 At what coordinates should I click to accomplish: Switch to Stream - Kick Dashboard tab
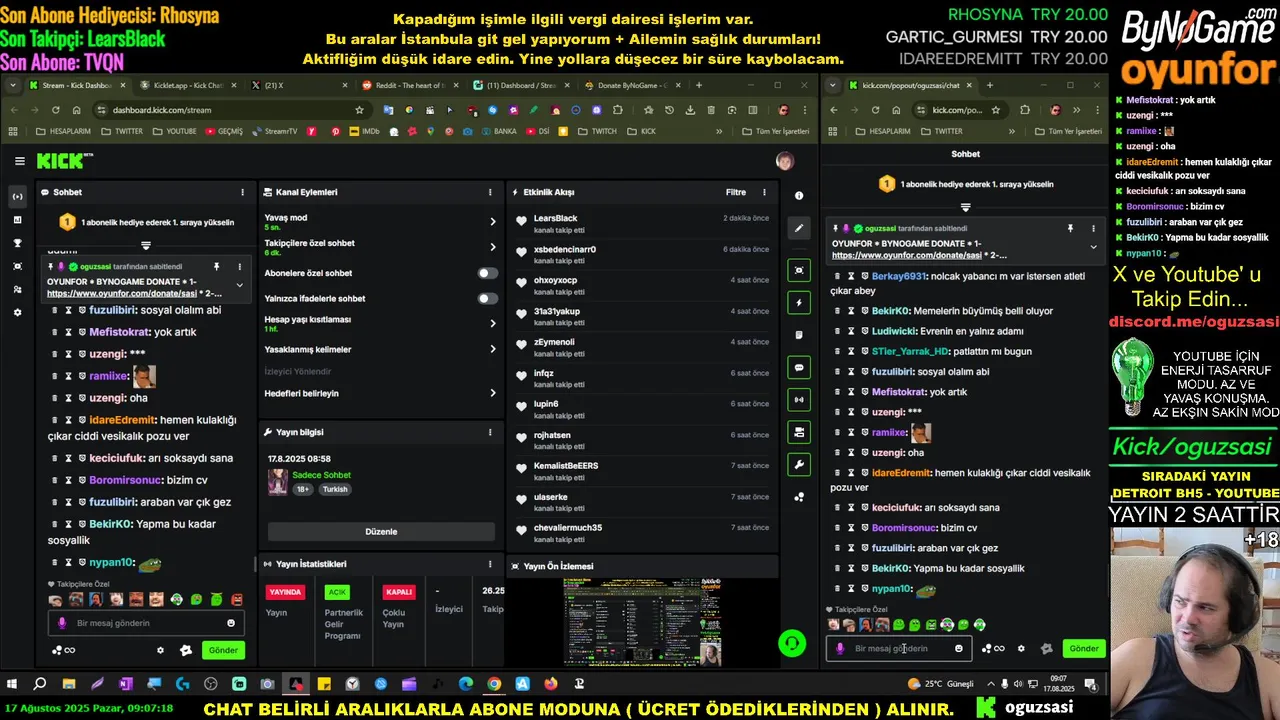pos(76,85)
